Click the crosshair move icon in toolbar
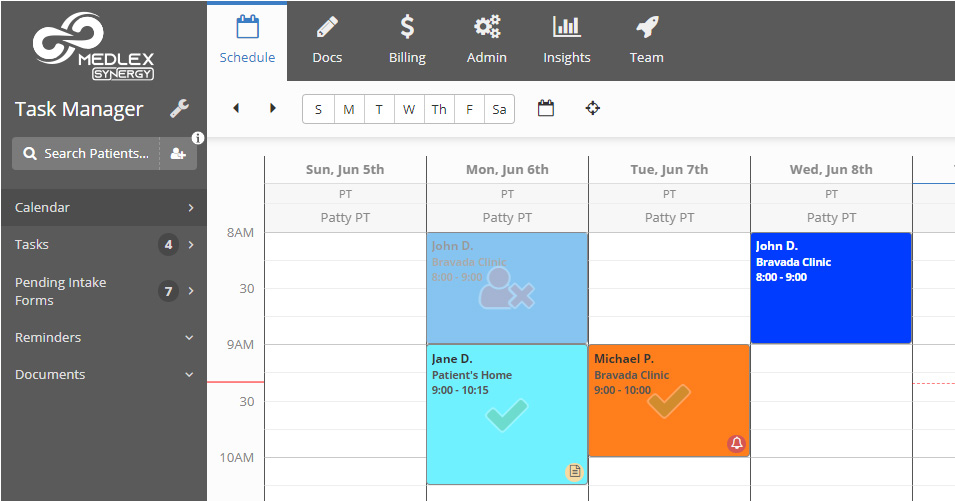955x501 pixels. (x=593, y=108)
